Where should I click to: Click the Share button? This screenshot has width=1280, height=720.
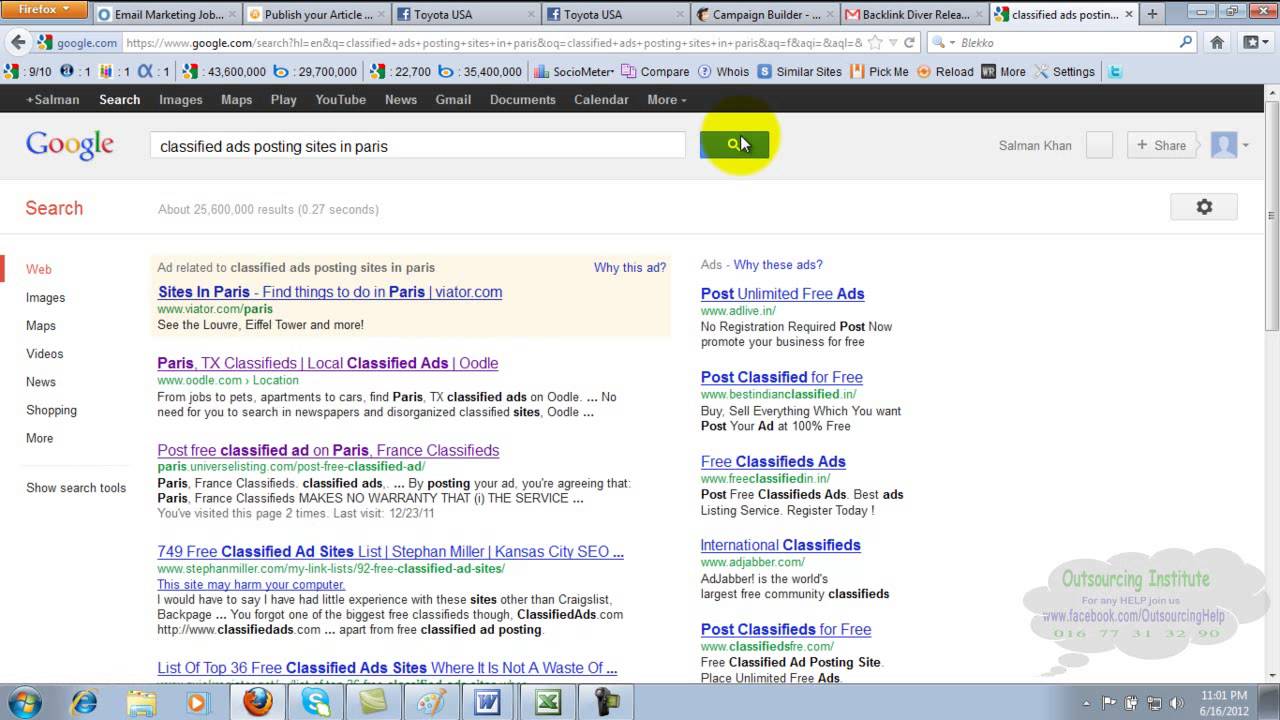click(1160, 145)
